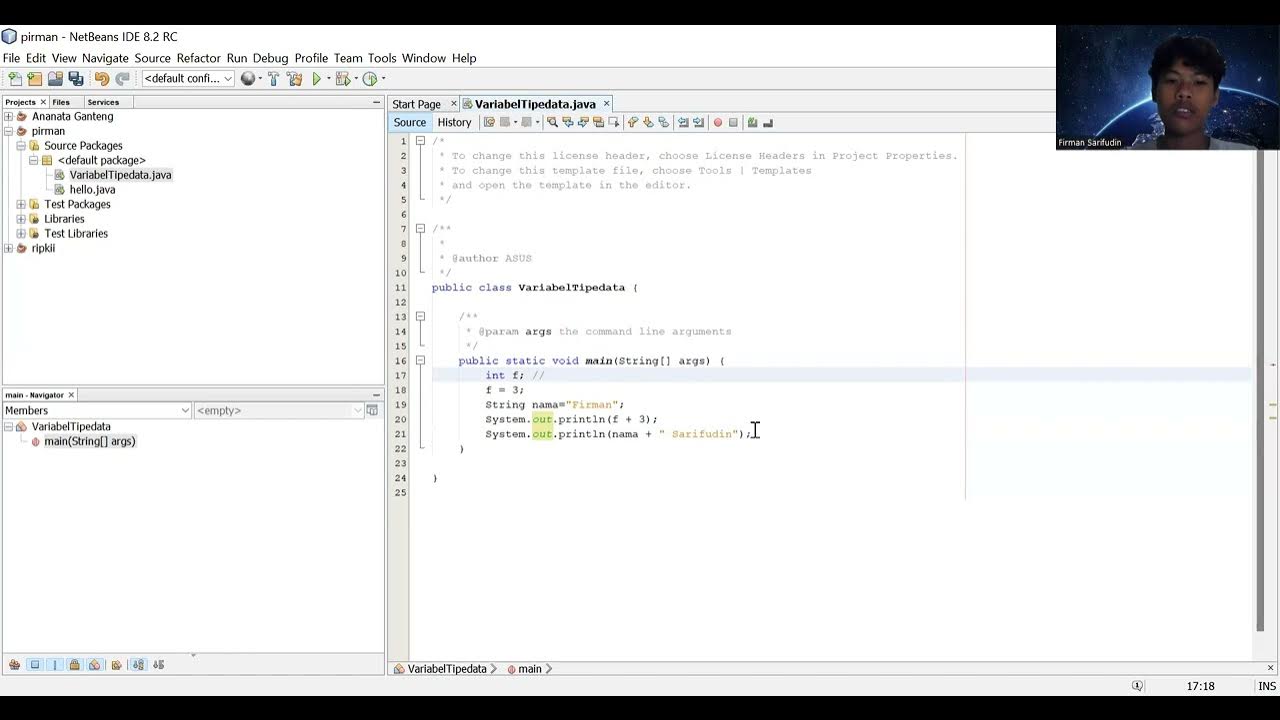Viewport: 1280px width, 720px height.
Task: Toggle Sort by Name in Navigator
Action: (x=138, y=665)
